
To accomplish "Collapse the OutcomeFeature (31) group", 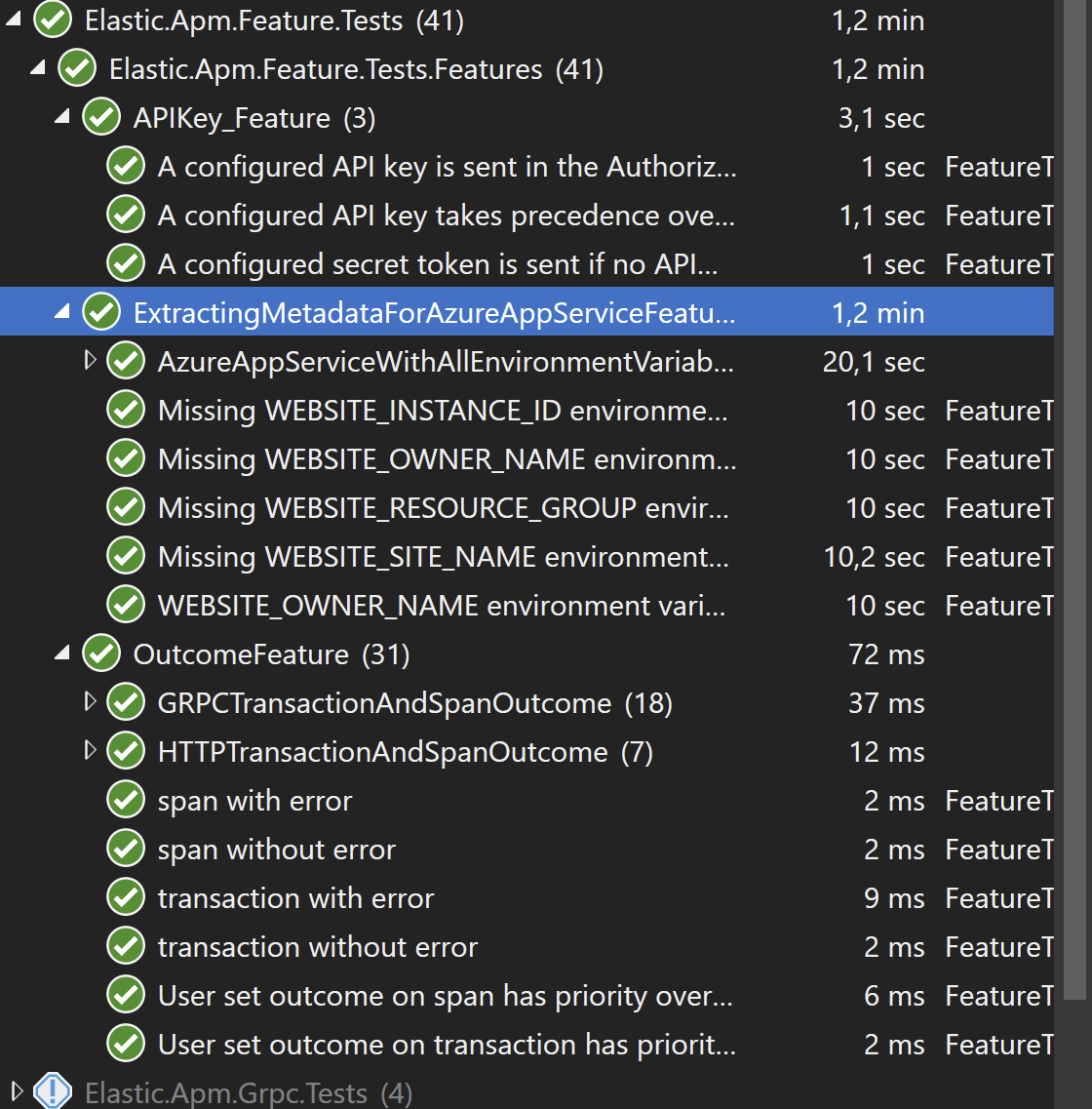I will [x=62, y=654].
